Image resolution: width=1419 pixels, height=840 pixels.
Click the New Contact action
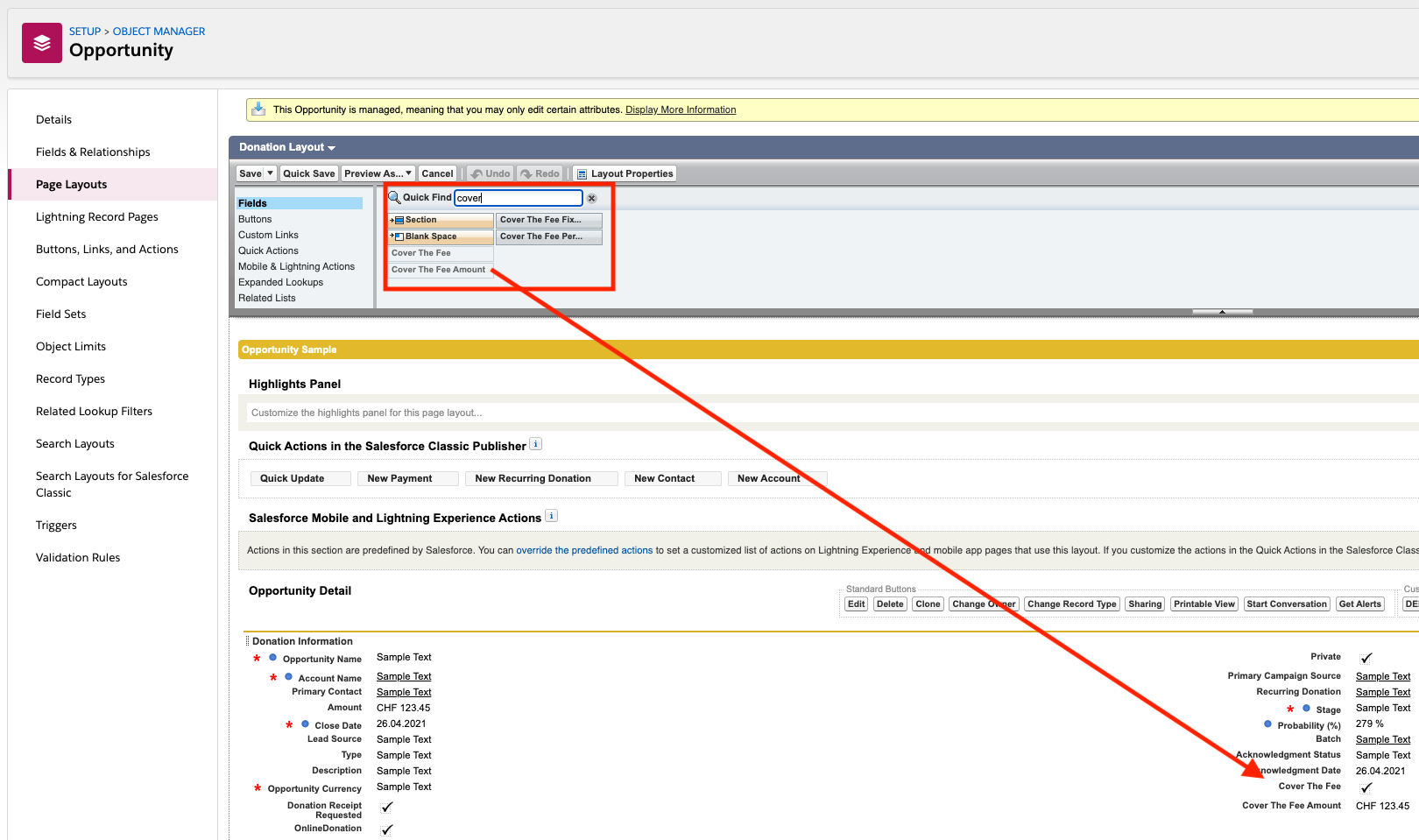point(673,478)
